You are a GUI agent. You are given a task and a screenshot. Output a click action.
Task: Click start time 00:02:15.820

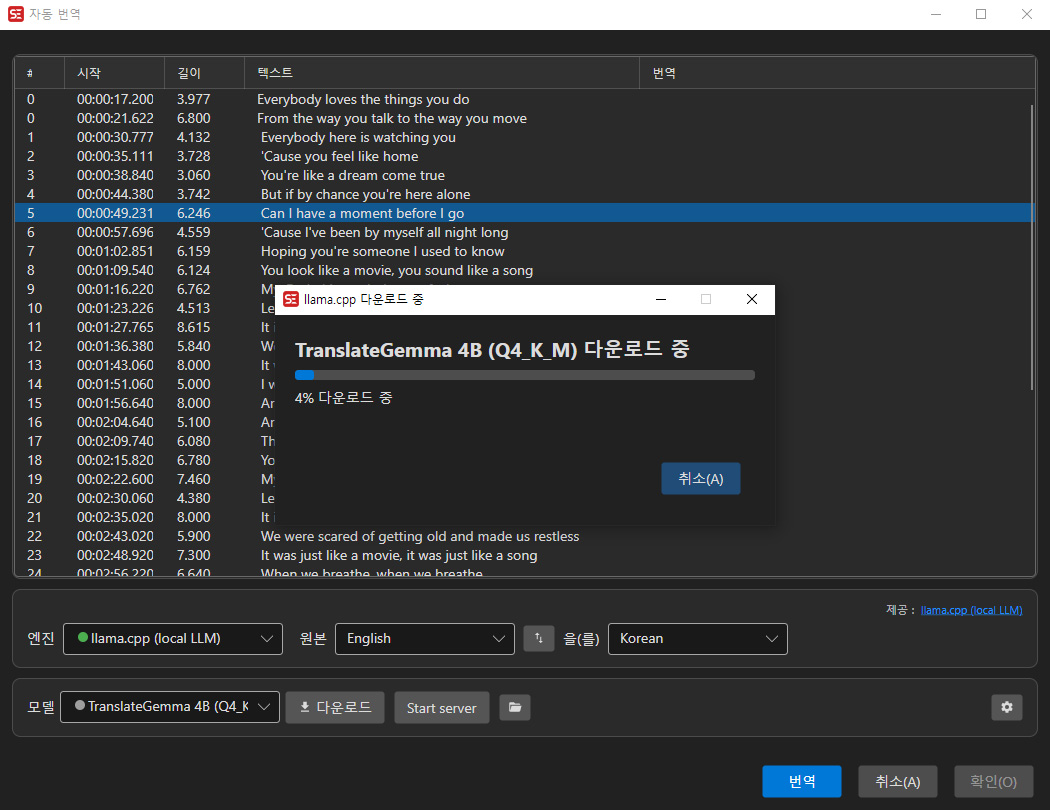pos(115,461)
